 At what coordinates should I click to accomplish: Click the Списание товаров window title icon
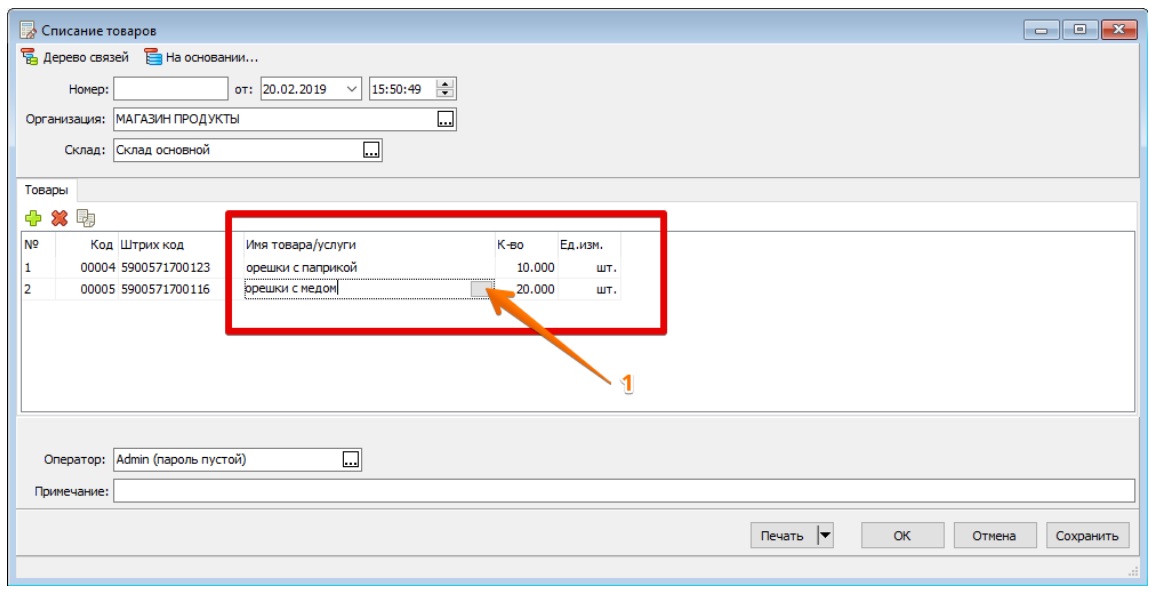coord(28,31)
